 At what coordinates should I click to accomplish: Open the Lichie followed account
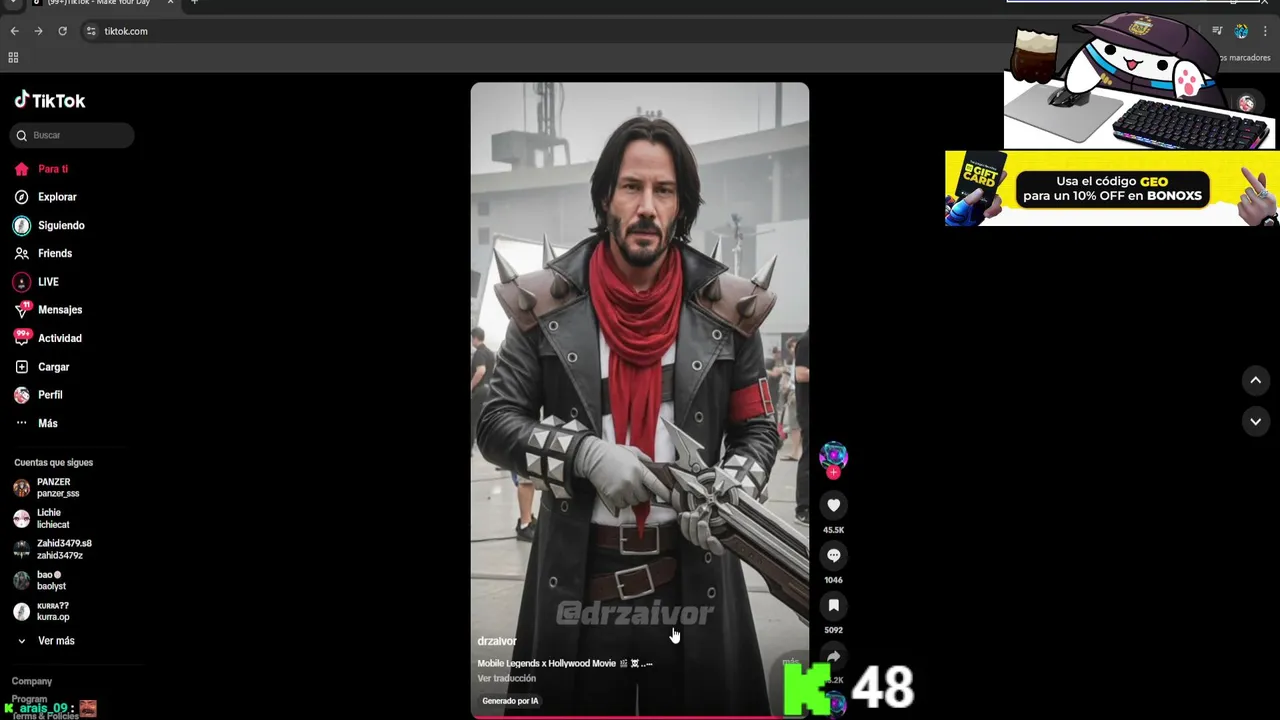pos(41,518)
